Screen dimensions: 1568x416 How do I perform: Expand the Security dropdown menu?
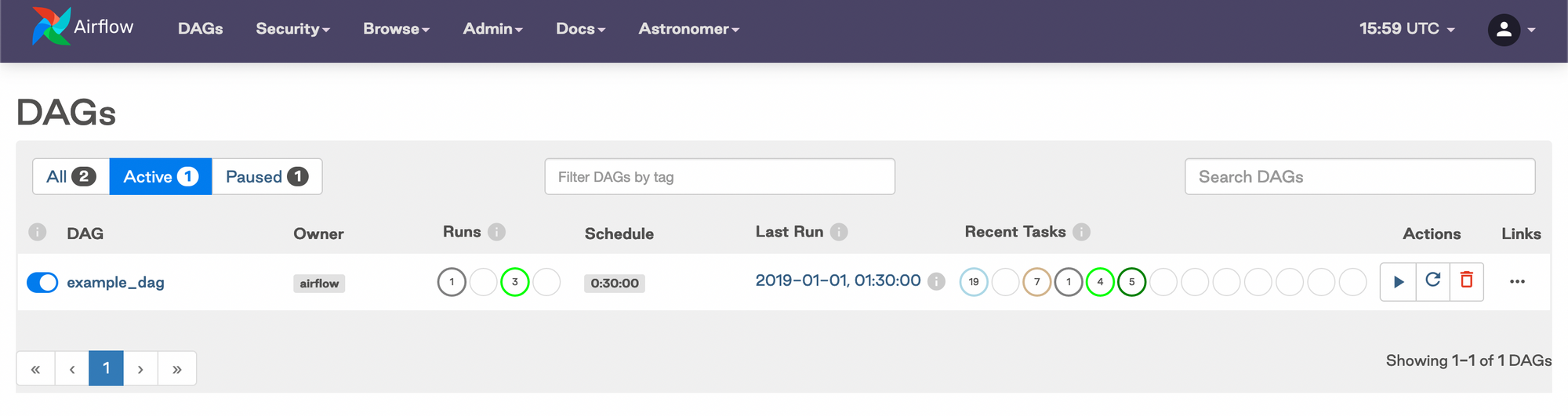point(292,29)
